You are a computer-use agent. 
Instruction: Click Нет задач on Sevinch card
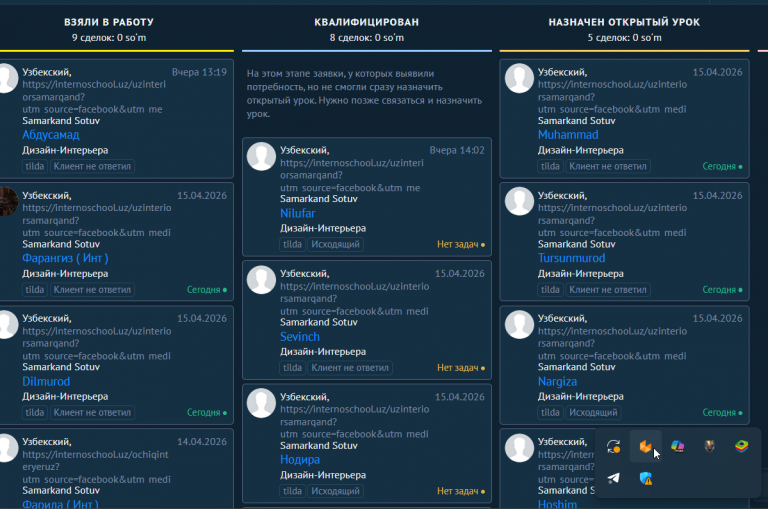click(460, 368)
